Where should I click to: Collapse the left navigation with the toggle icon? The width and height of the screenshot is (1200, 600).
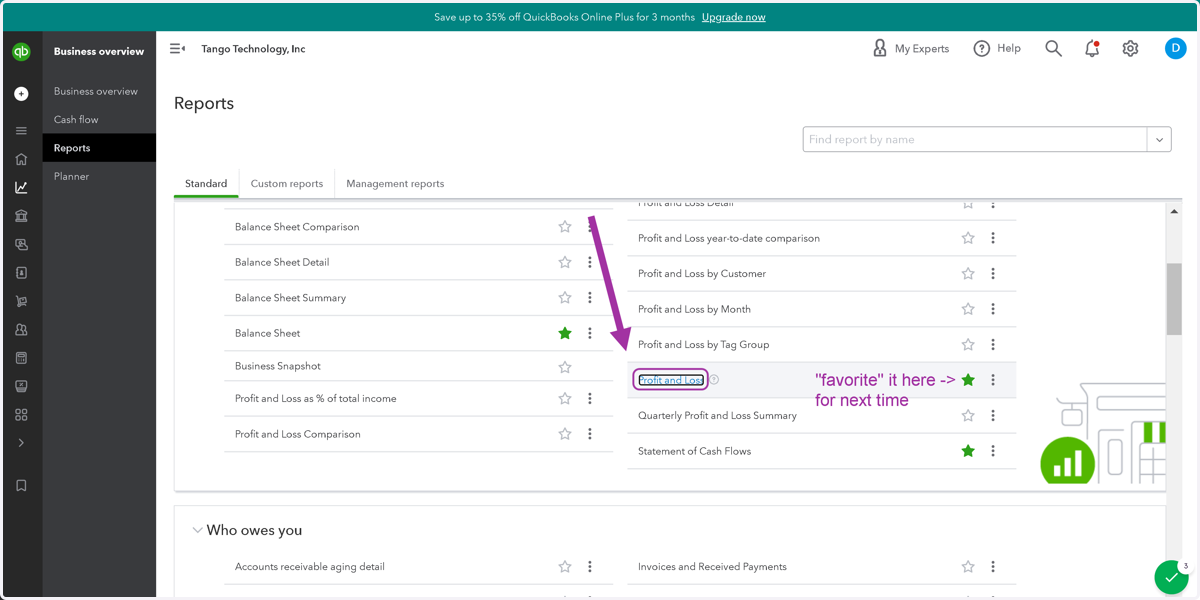click(177, 48)
